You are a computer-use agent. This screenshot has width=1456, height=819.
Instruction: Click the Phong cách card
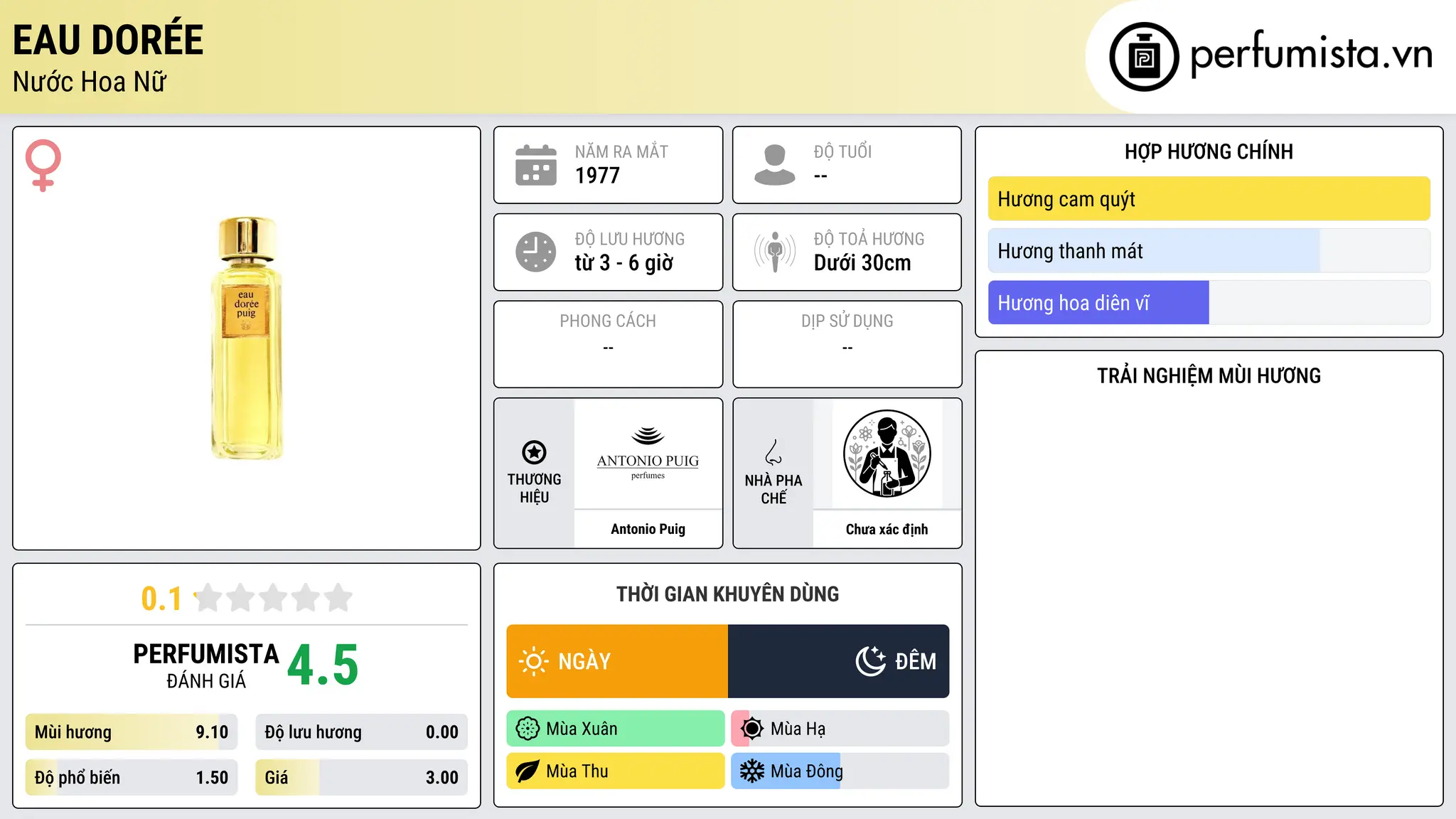[x=608, y=344]
